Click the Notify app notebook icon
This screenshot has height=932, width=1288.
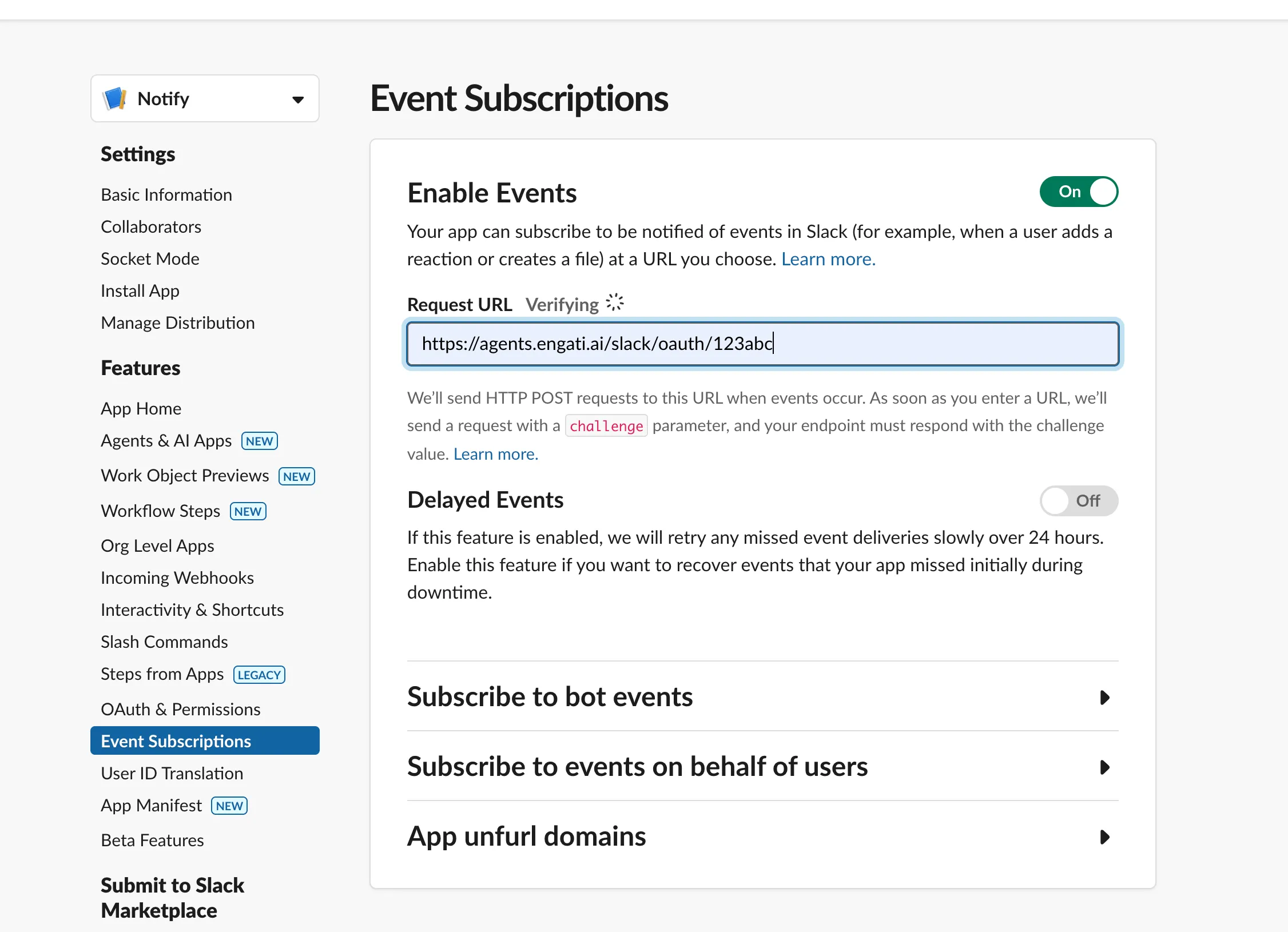click(115, 98)
